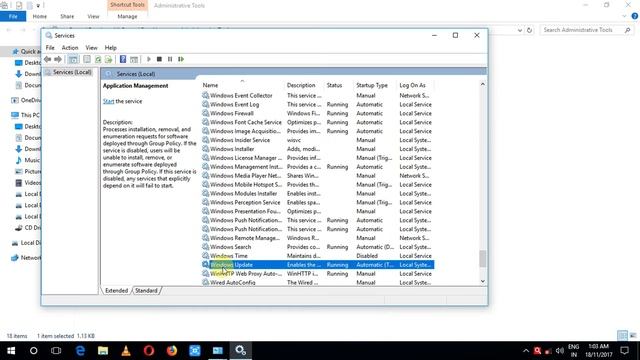Select Windows Time service row
The width and height of the screenshot is (640, 360).
pyautogui.click(x=318, y=256)
